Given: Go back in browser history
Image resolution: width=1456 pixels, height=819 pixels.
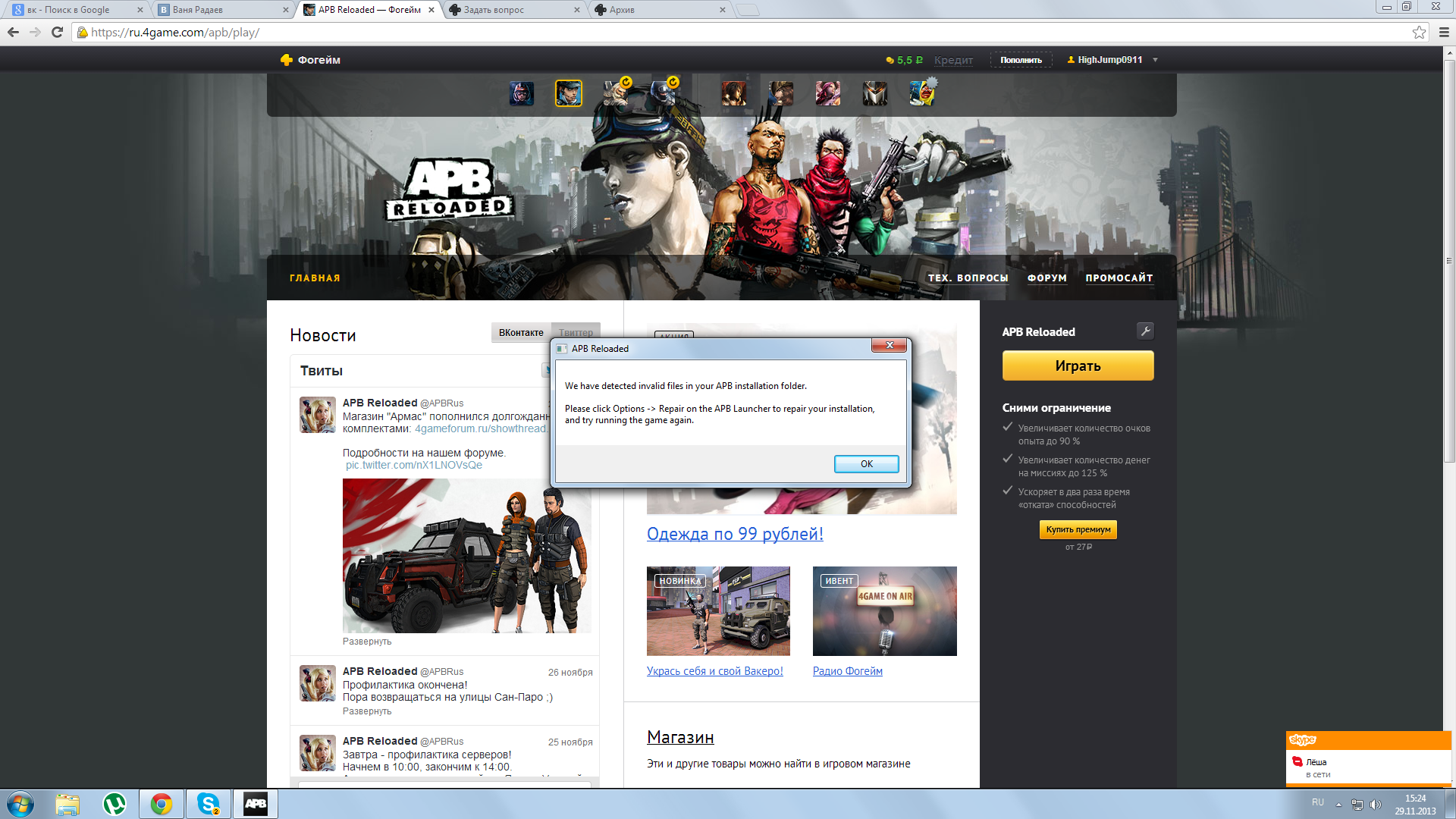Looking at the screenshot, I should (13, 33).
